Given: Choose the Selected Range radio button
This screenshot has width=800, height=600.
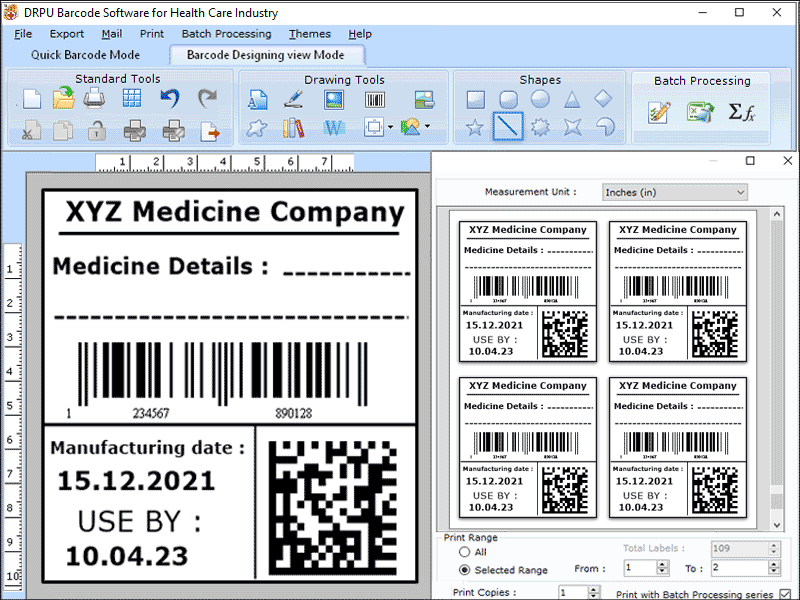Looking at the screenshot, I should coord(465,570).
